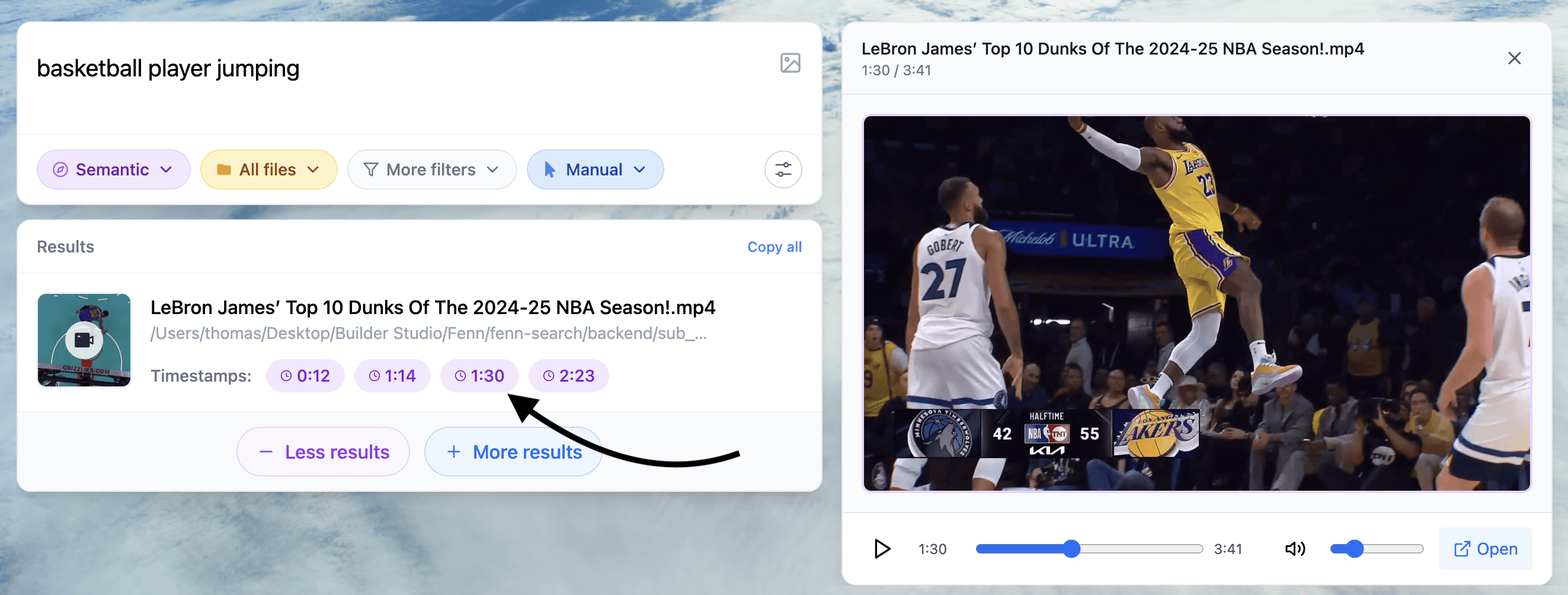Adjust the volume slider handle
Image resolution: width=1568 pixels, height=595 pixels.
1353,549
